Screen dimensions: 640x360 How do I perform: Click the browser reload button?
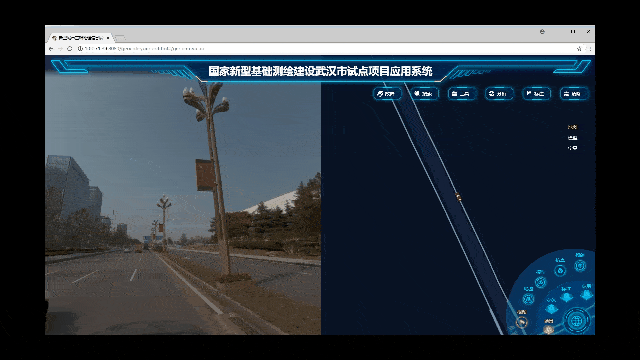point(69,49)
